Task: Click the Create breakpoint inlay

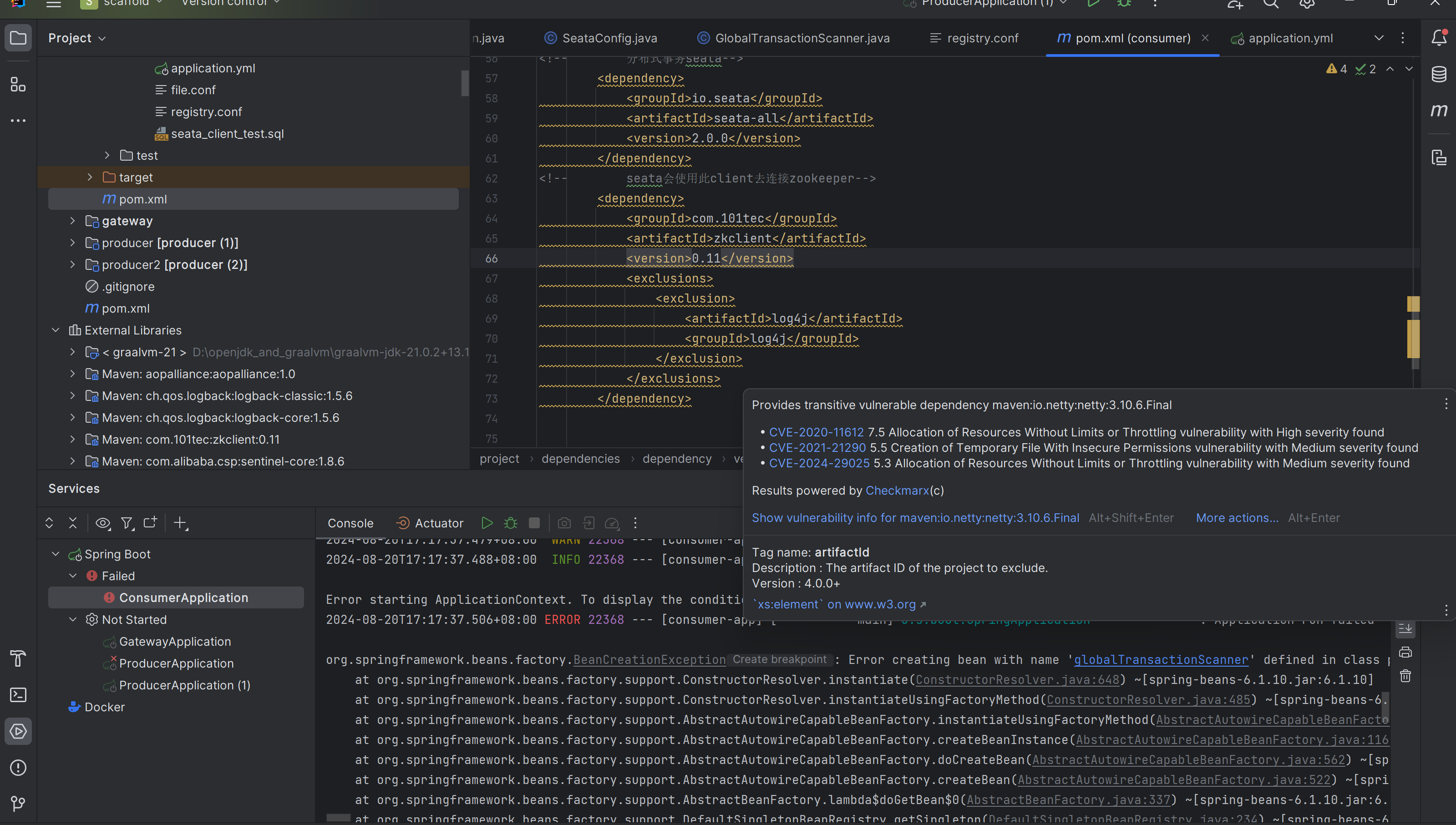Action: [x=779, y=659]
